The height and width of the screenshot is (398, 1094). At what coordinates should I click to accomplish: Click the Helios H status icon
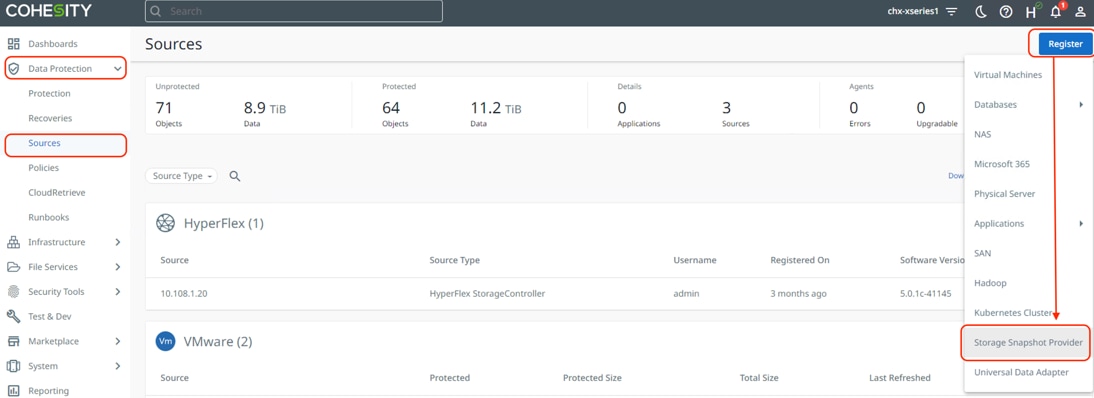point(1033,11)
